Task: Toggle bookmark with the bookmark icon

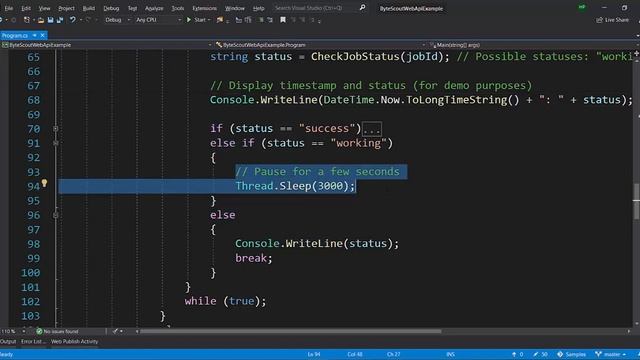Action: point(282,20)
